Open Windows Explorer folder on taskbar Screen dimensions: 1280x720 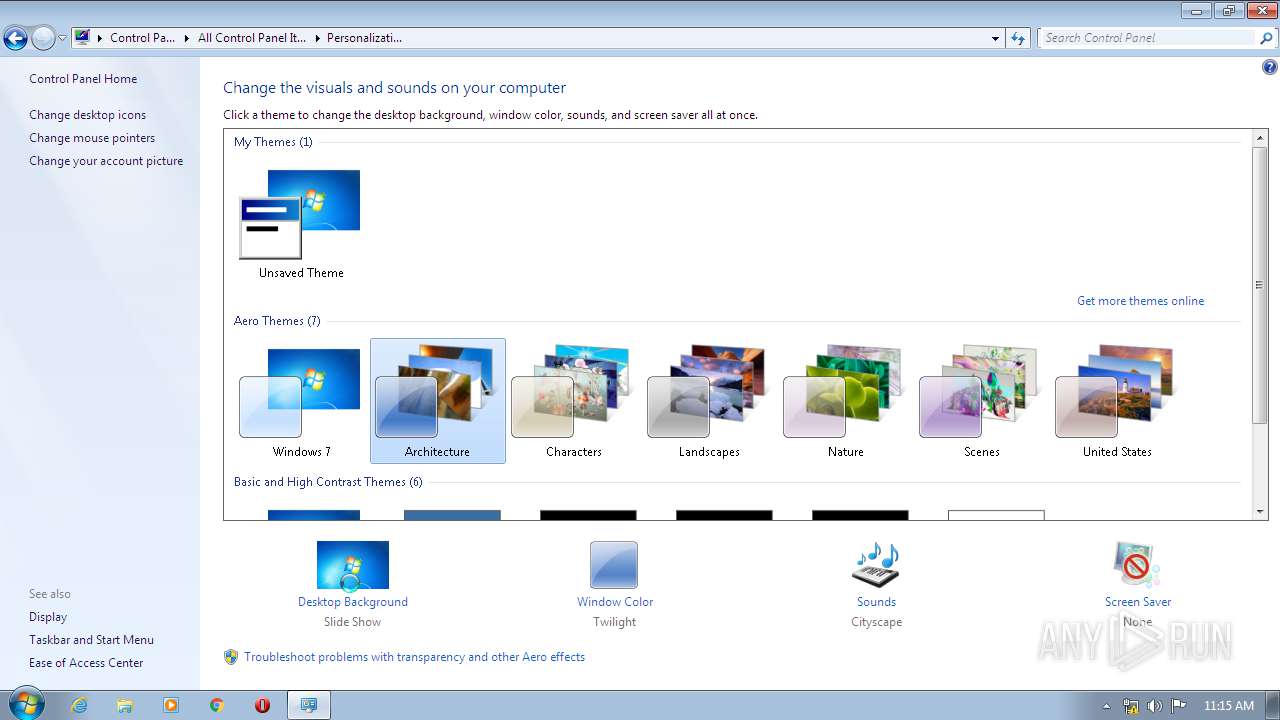pyautogui.click(x=125, y=705)
